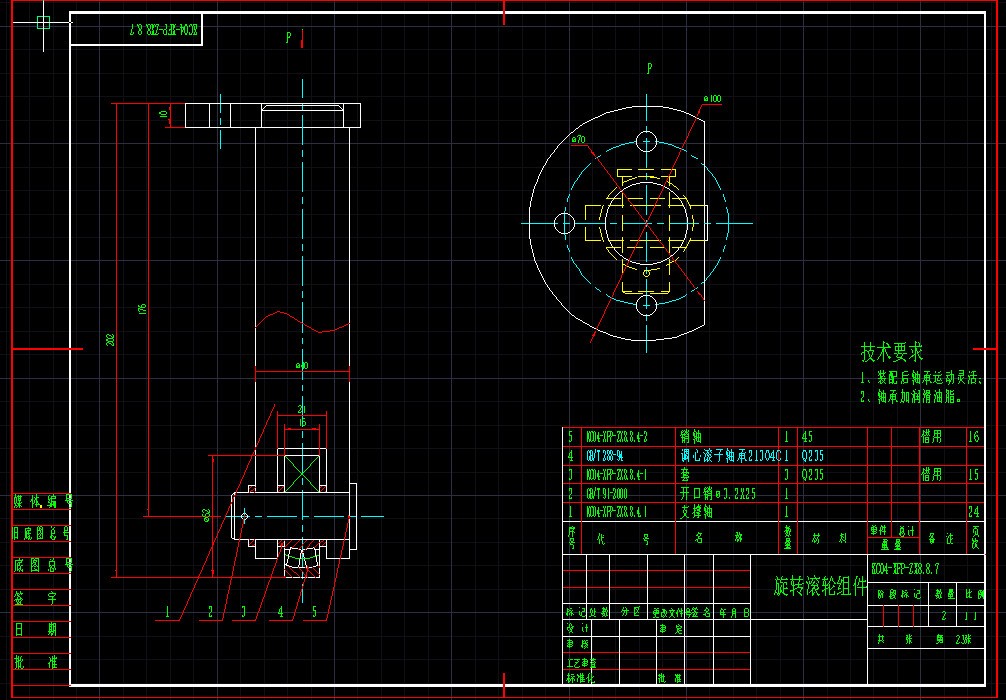
Task: Click the 设计 cell in title block
Action: click(x=577, y=628)
